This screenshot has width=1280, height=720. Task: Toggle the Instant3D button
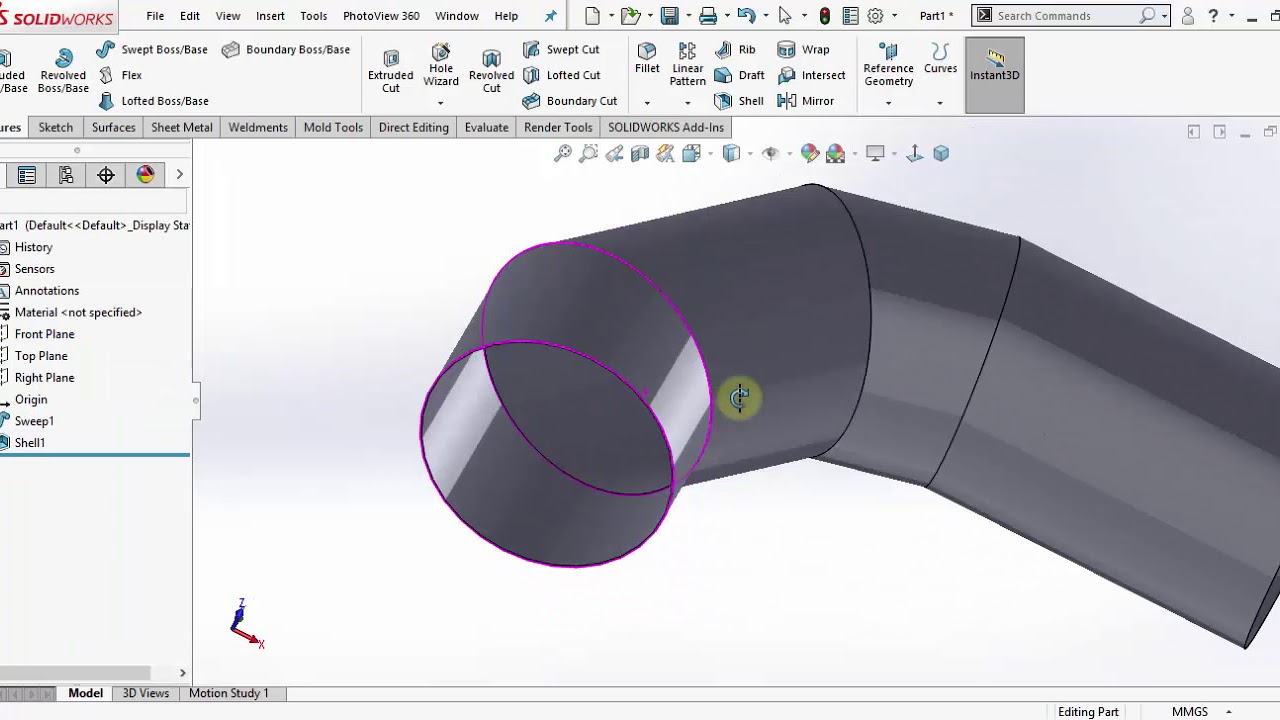(995, 75)
